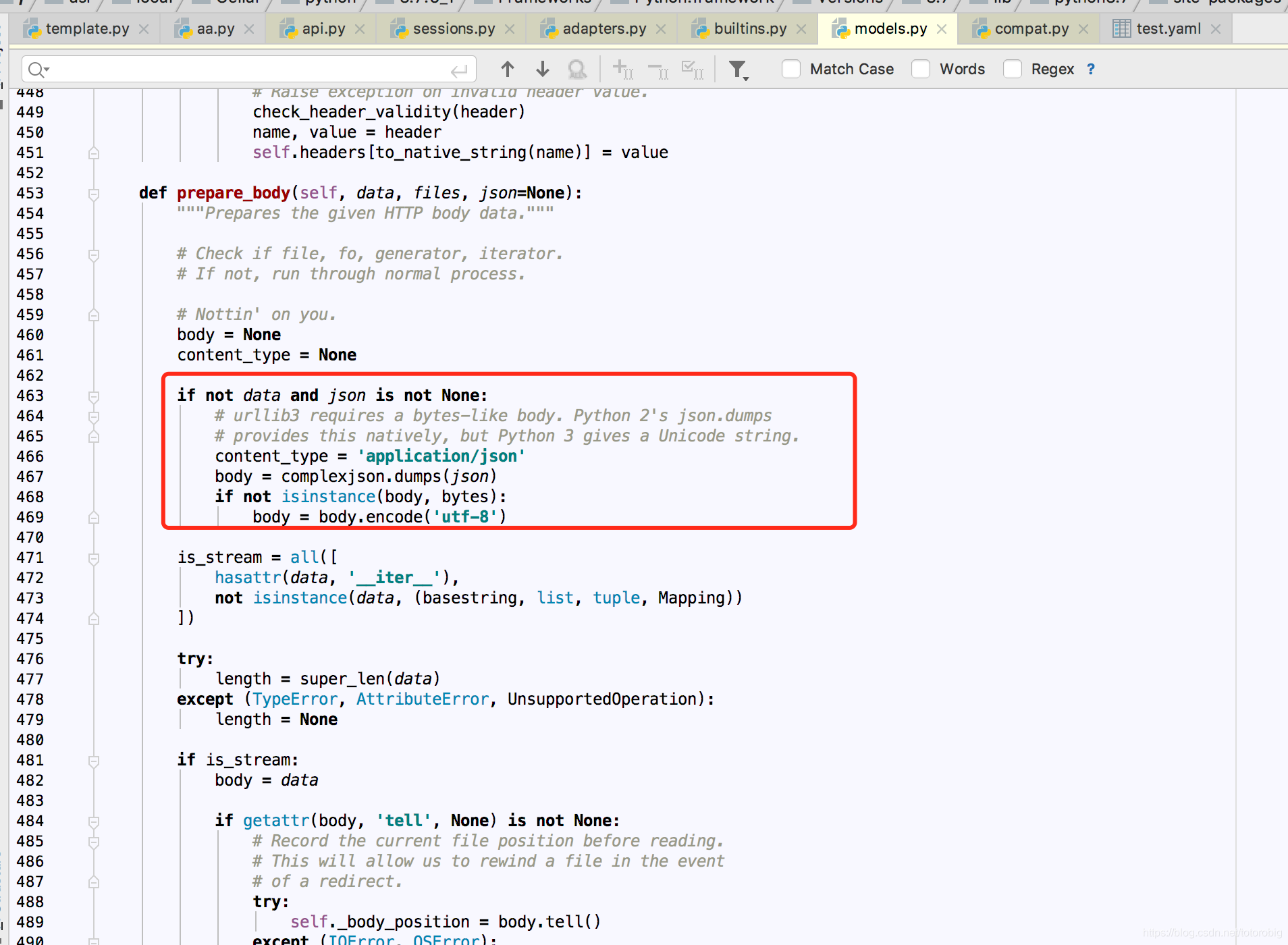Viewport: 1288px width, 945px height.
Task: Toggle fold end marker at line 465
Action: click(x=94, y=437)
